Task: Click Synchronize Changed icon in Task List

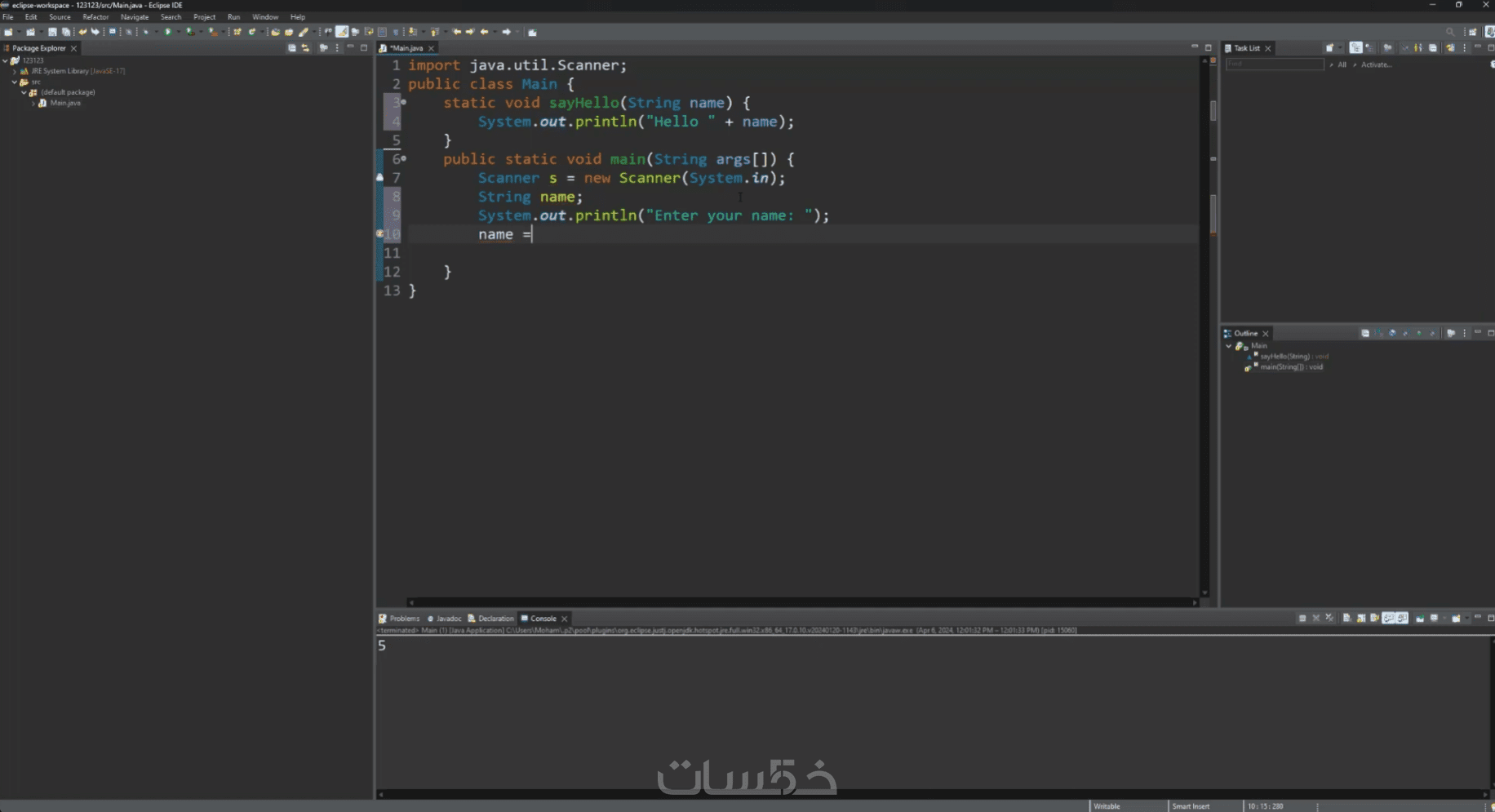Action: [1450, 48]
